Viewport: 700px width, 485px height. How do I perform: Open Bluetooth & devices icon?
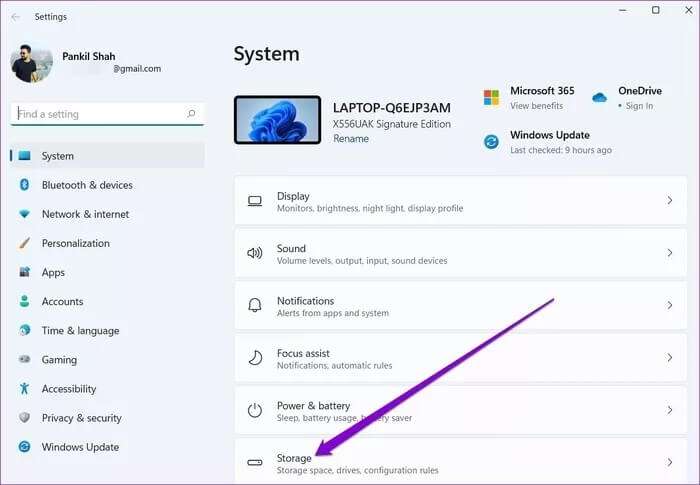coord(25,184)
